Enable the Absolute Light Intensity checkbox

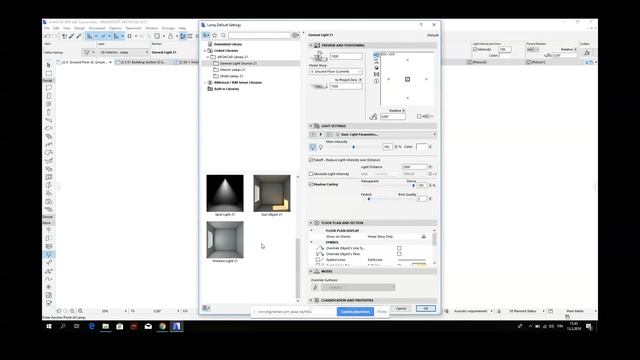(311, 174)
